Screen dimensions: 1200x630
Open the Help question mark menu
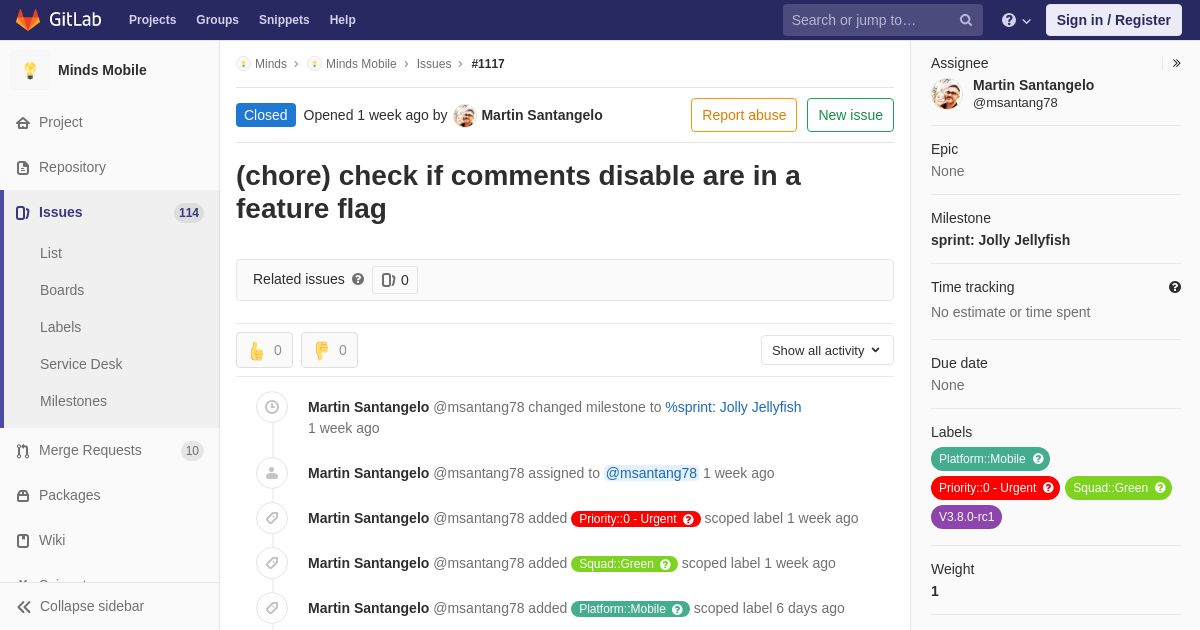[x=1016, y=20]
